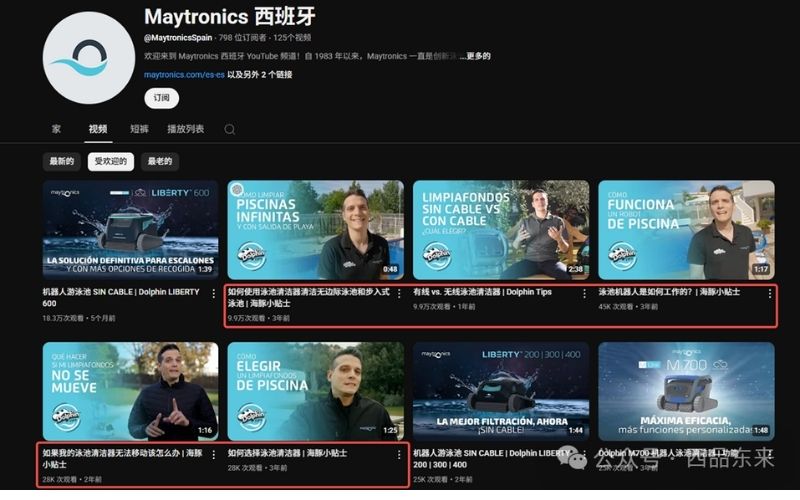This screenshot has height=500, width=800.
Task: Open title 机器人游泳池 SIN CABLE Dolphin LIBERTY 600
Action: pos(121,297)
